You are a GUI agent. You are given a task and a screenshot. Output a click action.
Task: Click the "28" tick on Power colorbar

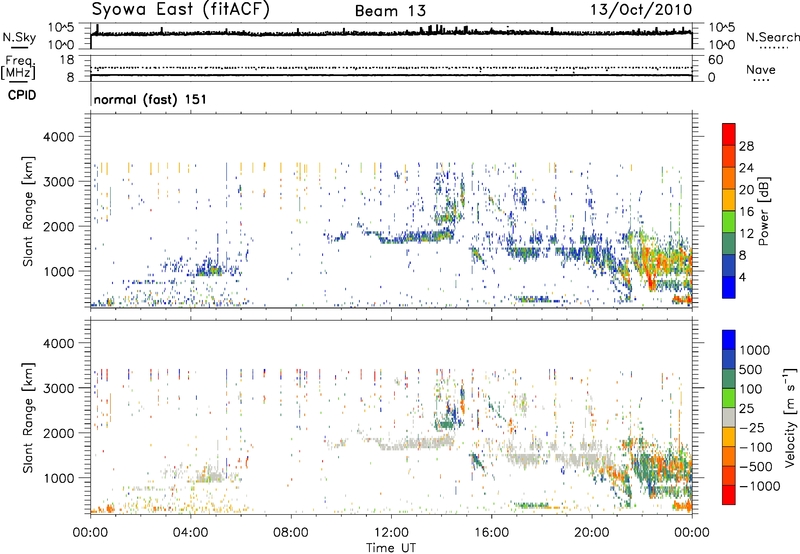pos(746,146)
